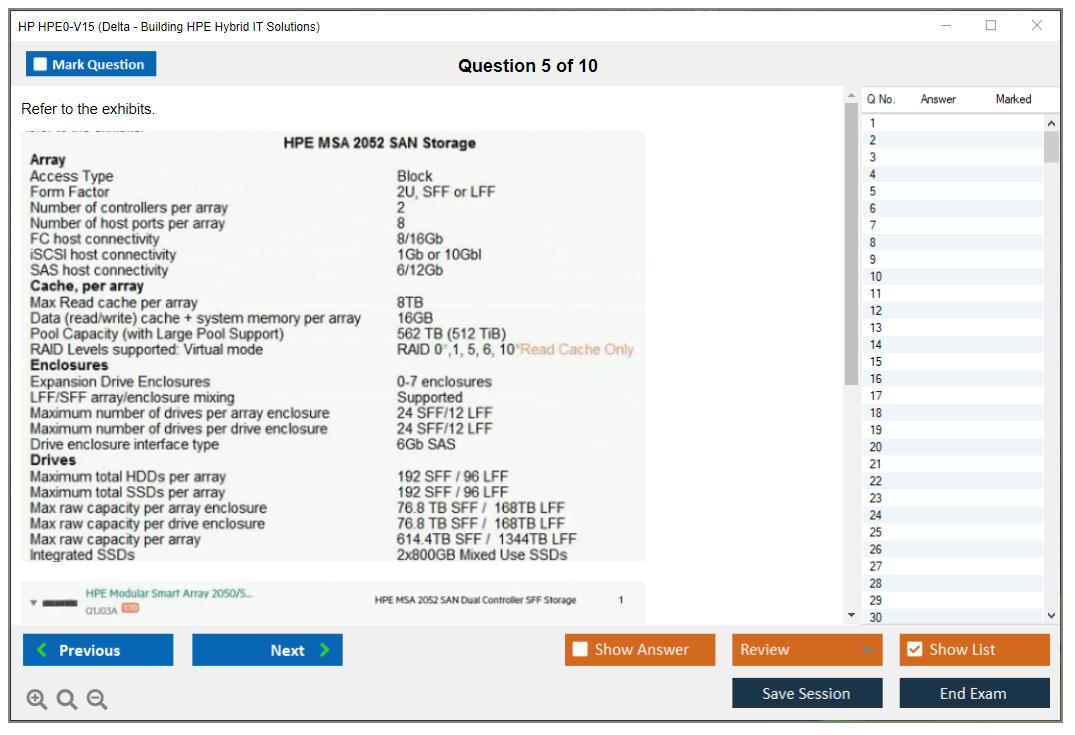
Task: Click the Marked column header
Action: click(x=1013, y=99)
